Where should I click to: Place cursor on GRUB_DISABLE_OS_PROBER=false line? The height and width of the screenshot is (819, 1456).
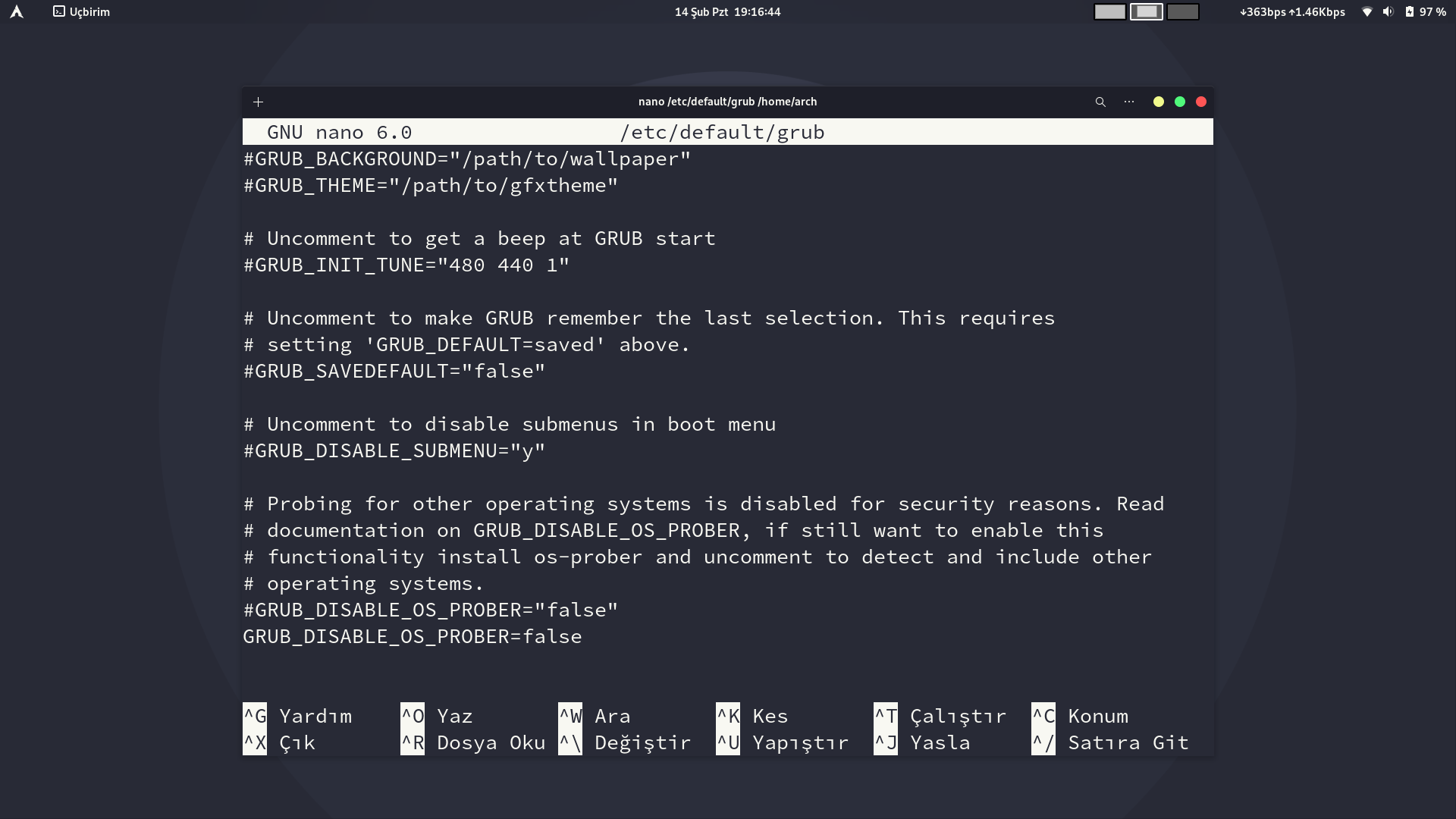coord(413,636)
